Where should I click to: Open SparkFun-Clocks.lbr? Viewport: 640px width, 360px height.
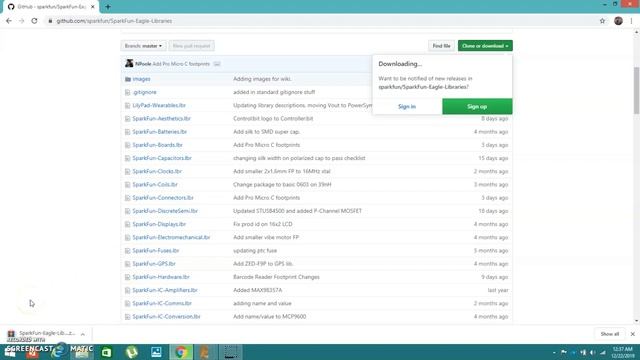(x=157, y=171)
